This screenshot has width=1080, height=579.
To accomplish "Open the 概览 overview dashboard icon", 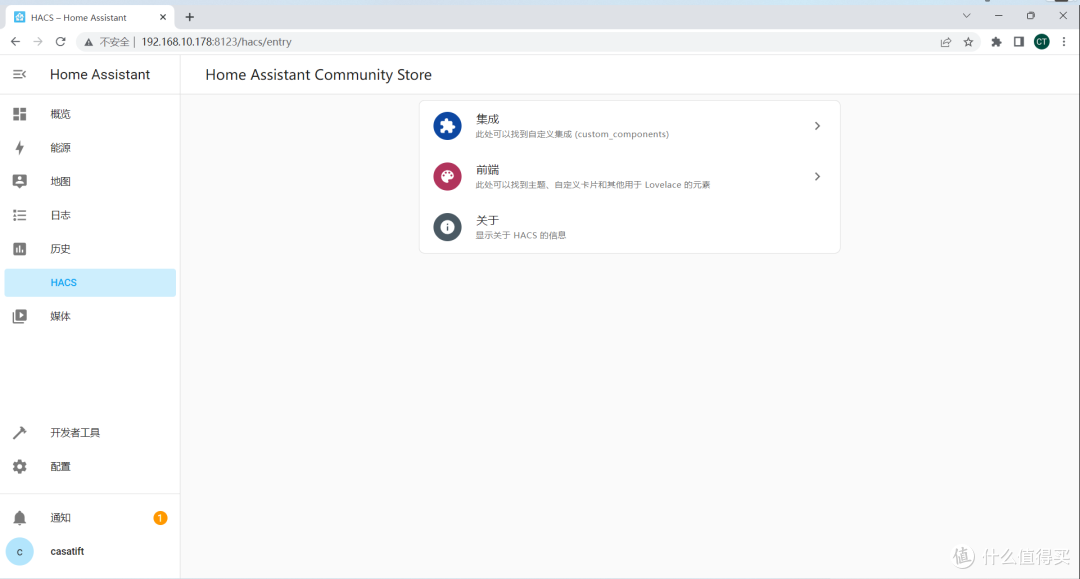I will coord(19,114).
